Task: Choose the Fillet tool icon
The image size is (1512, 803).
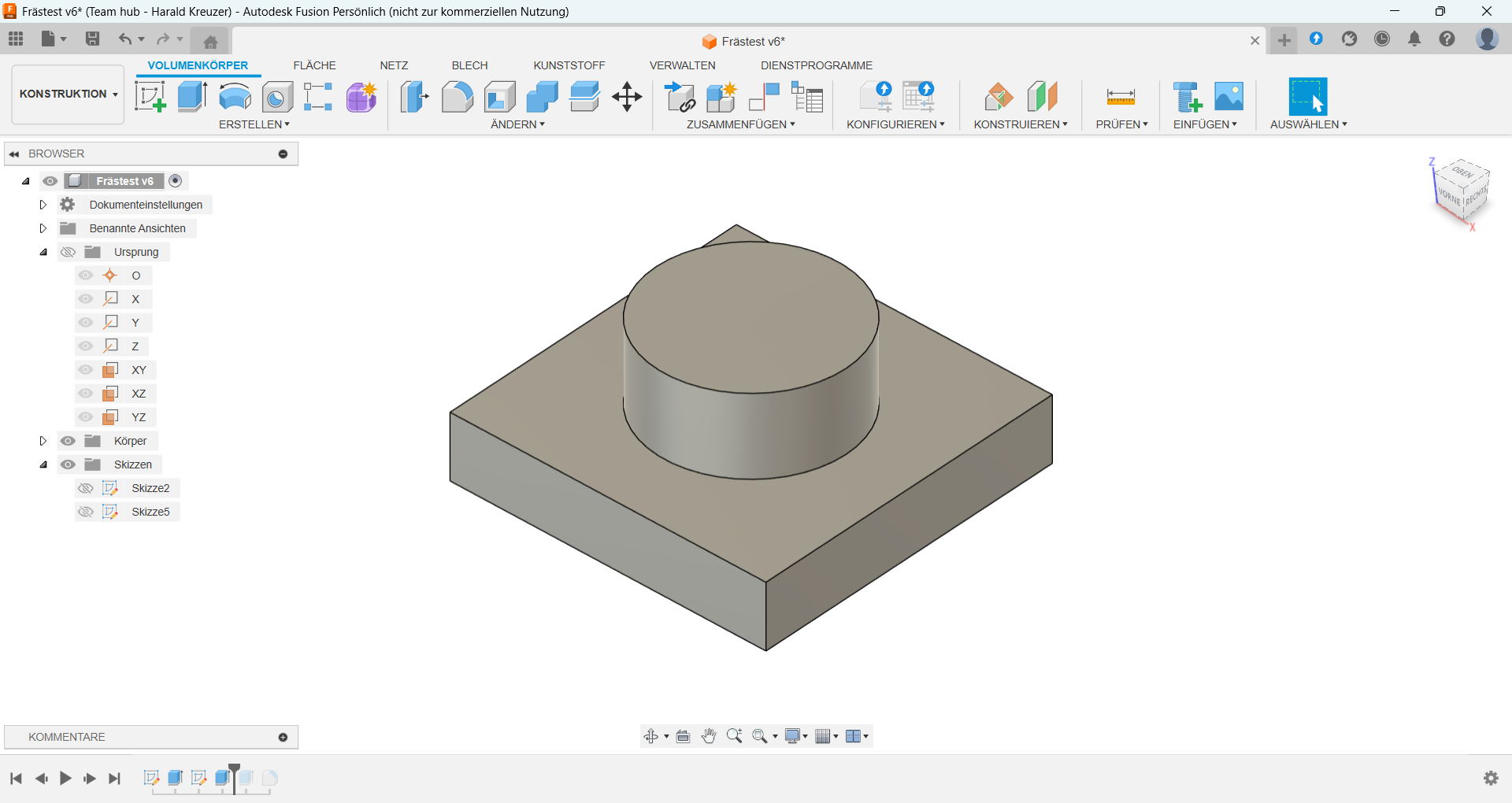Action: 457,97
